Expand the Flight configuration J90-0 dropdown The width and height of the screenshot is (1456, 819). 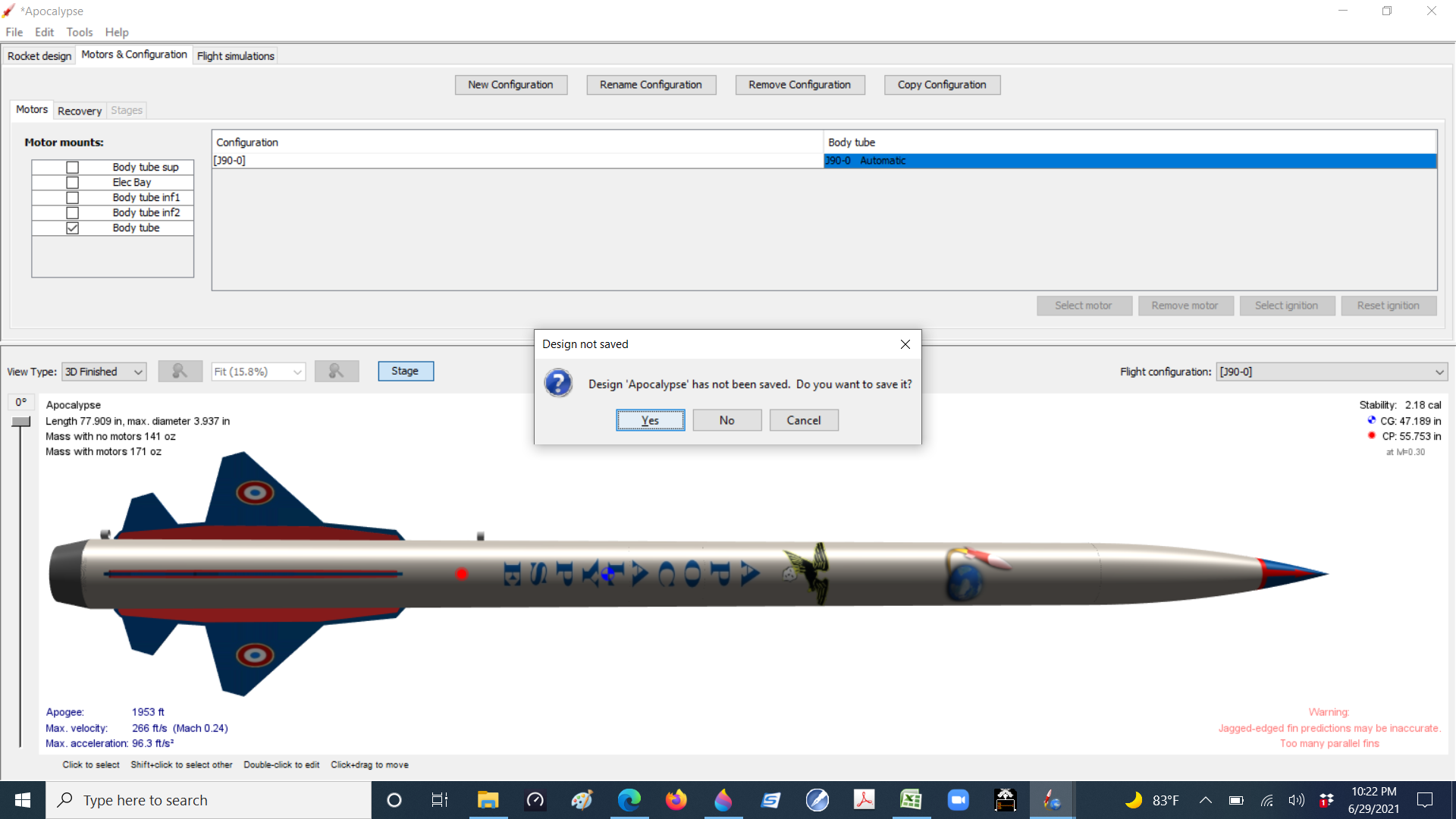(x=1439, y=372)
